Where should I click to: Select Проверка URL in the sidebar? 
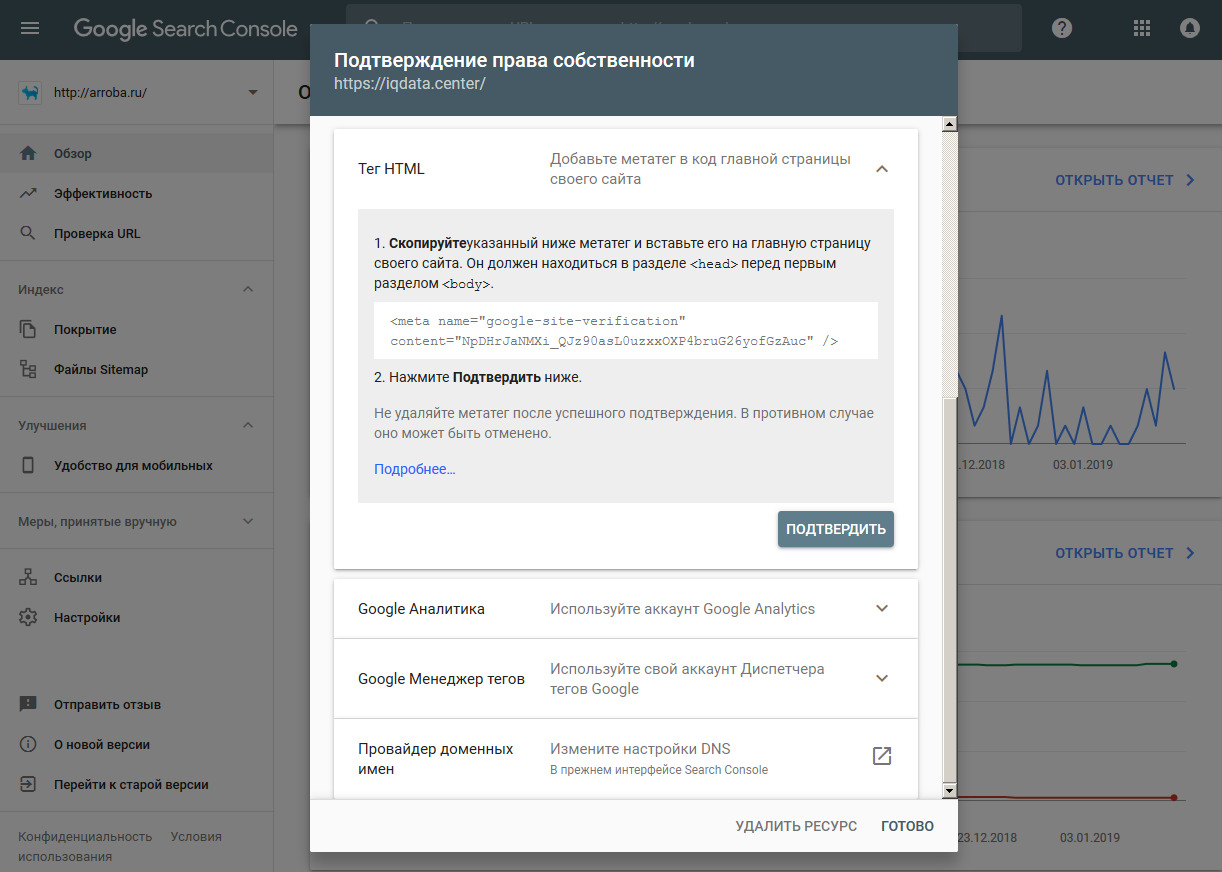point(136,233)
